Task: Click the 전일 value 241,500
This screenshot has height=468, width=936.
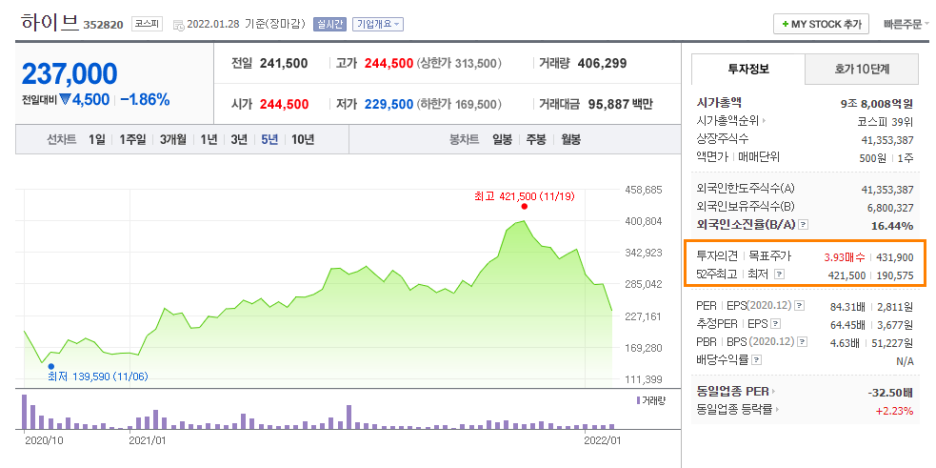Action: click(x=284, y=63)
